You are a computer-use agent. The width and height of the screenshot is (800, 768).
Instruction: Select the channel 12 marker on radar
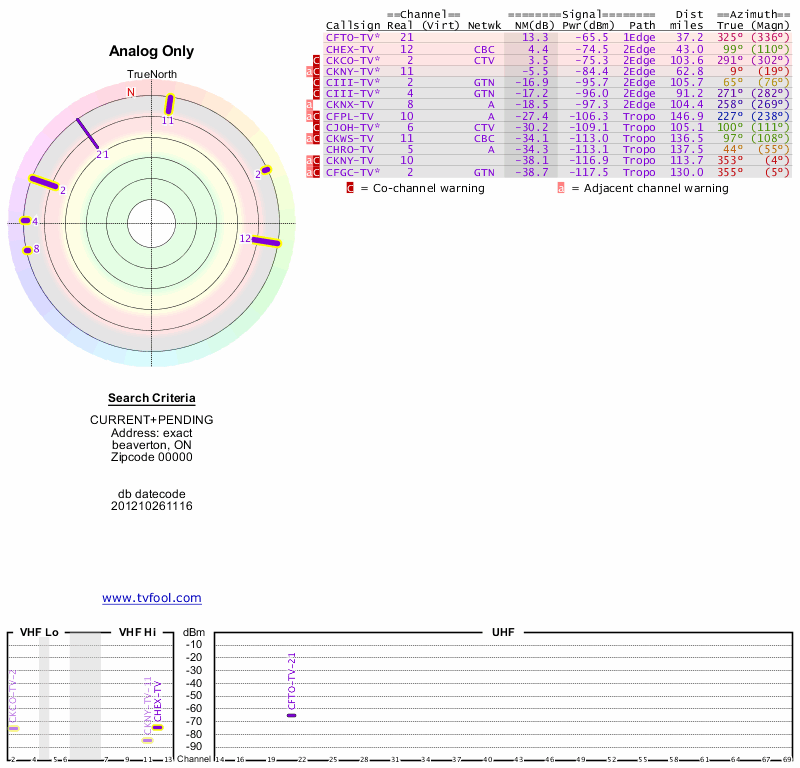click(266, 240)
